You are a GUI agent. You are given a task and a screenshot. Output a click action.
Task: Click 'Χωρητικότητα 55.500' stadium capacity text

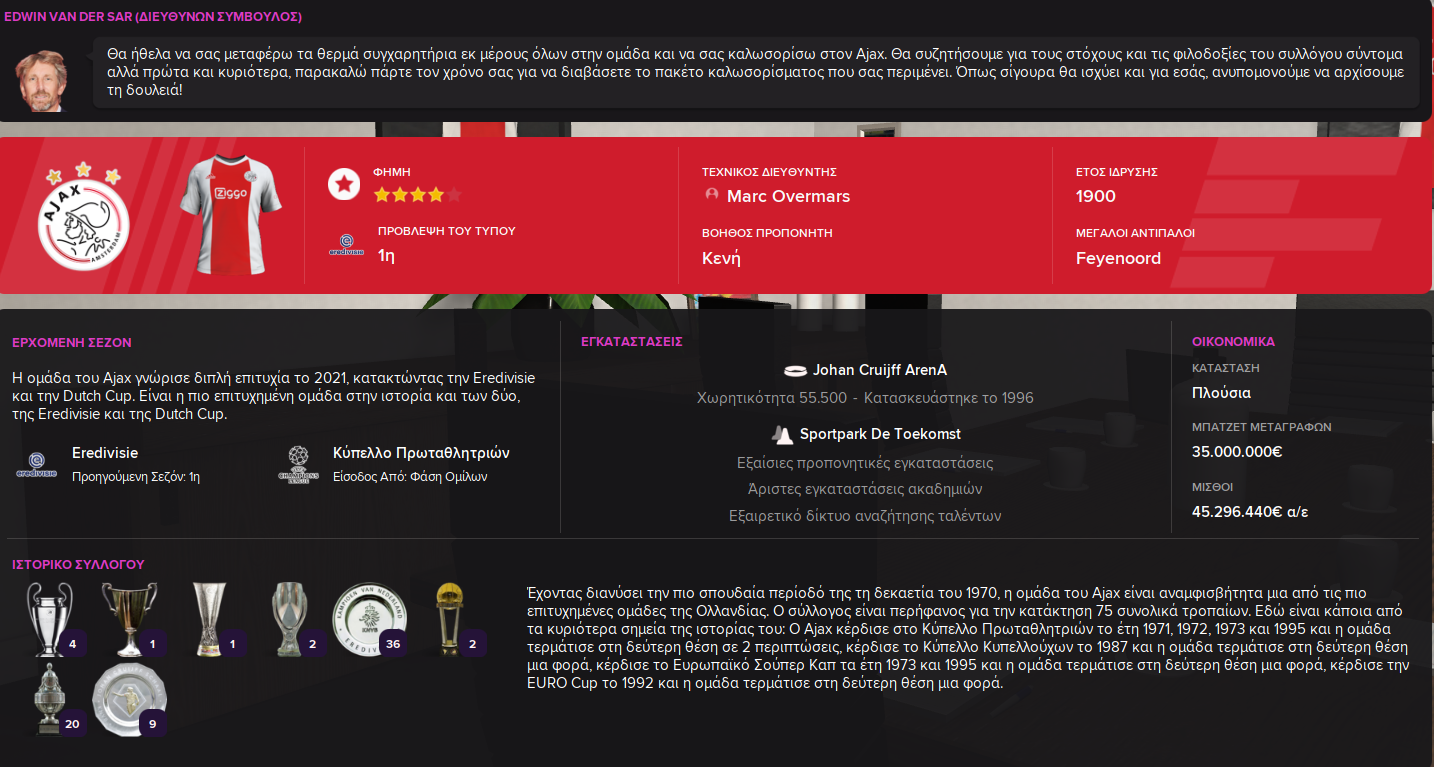[770, 398]
